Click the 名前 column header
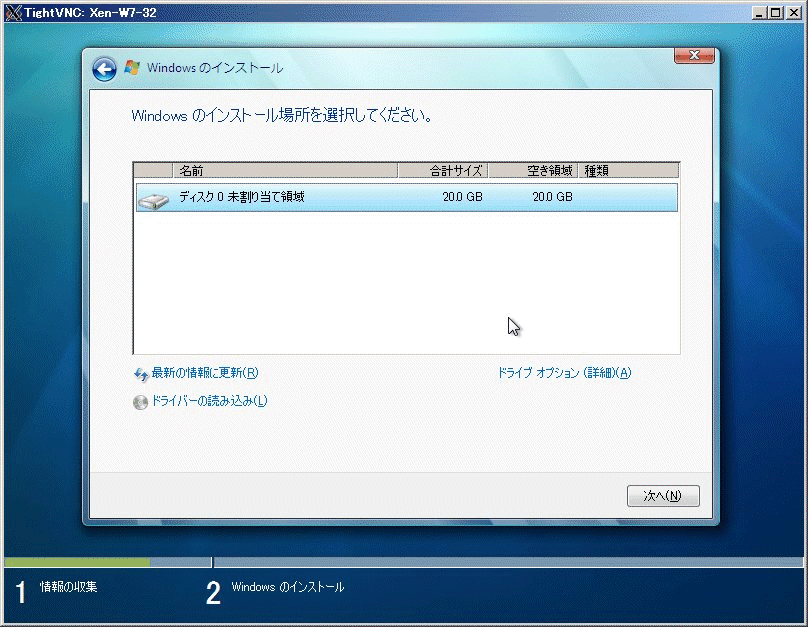The image size is (808, 627). tap(285, 171)
